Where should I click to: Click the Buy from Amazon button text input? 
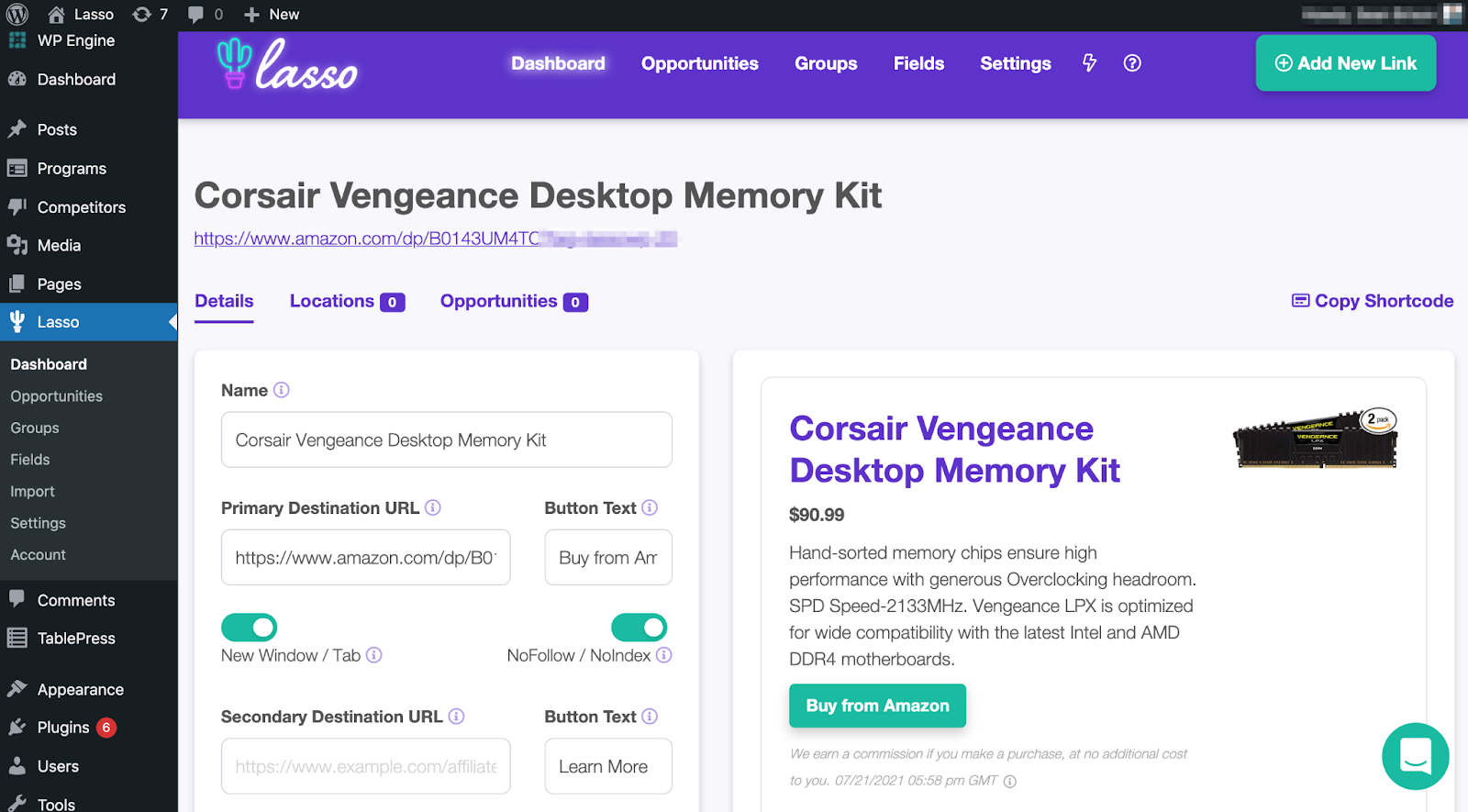pyautogui.click(x=608, y=557)
